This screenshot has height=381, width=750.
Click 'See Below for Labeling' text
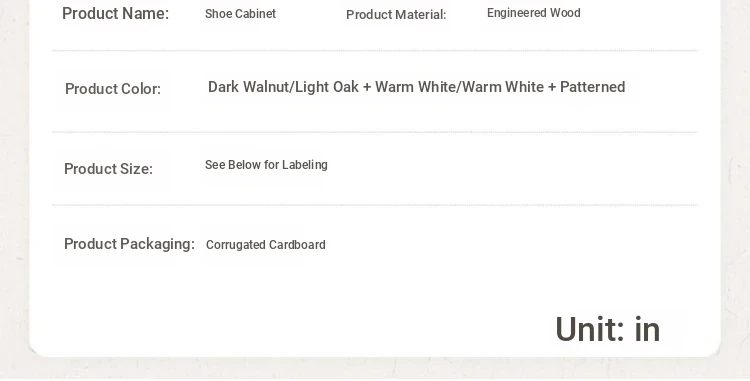coord(266,165)
